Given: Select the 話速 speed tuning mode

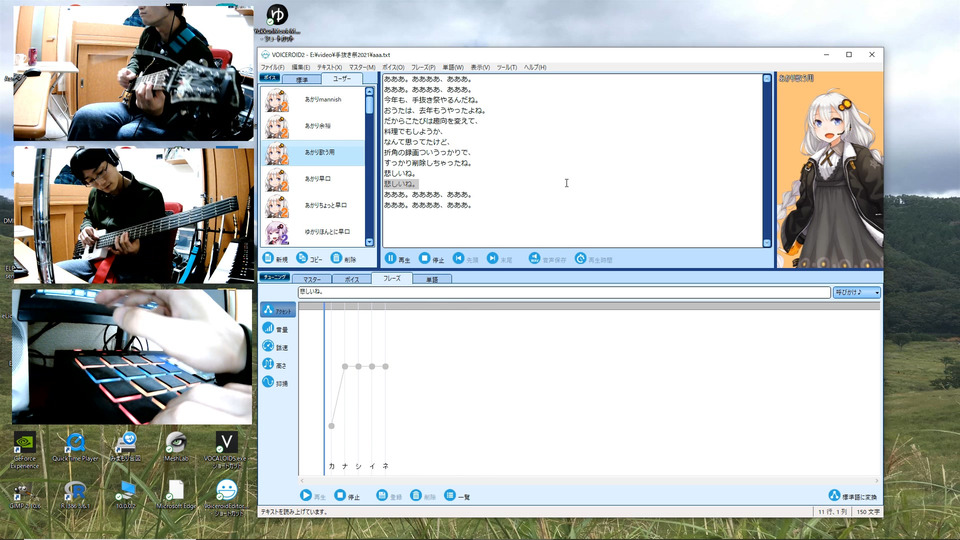Looking at the screenshot, I should tap(278, 347).
